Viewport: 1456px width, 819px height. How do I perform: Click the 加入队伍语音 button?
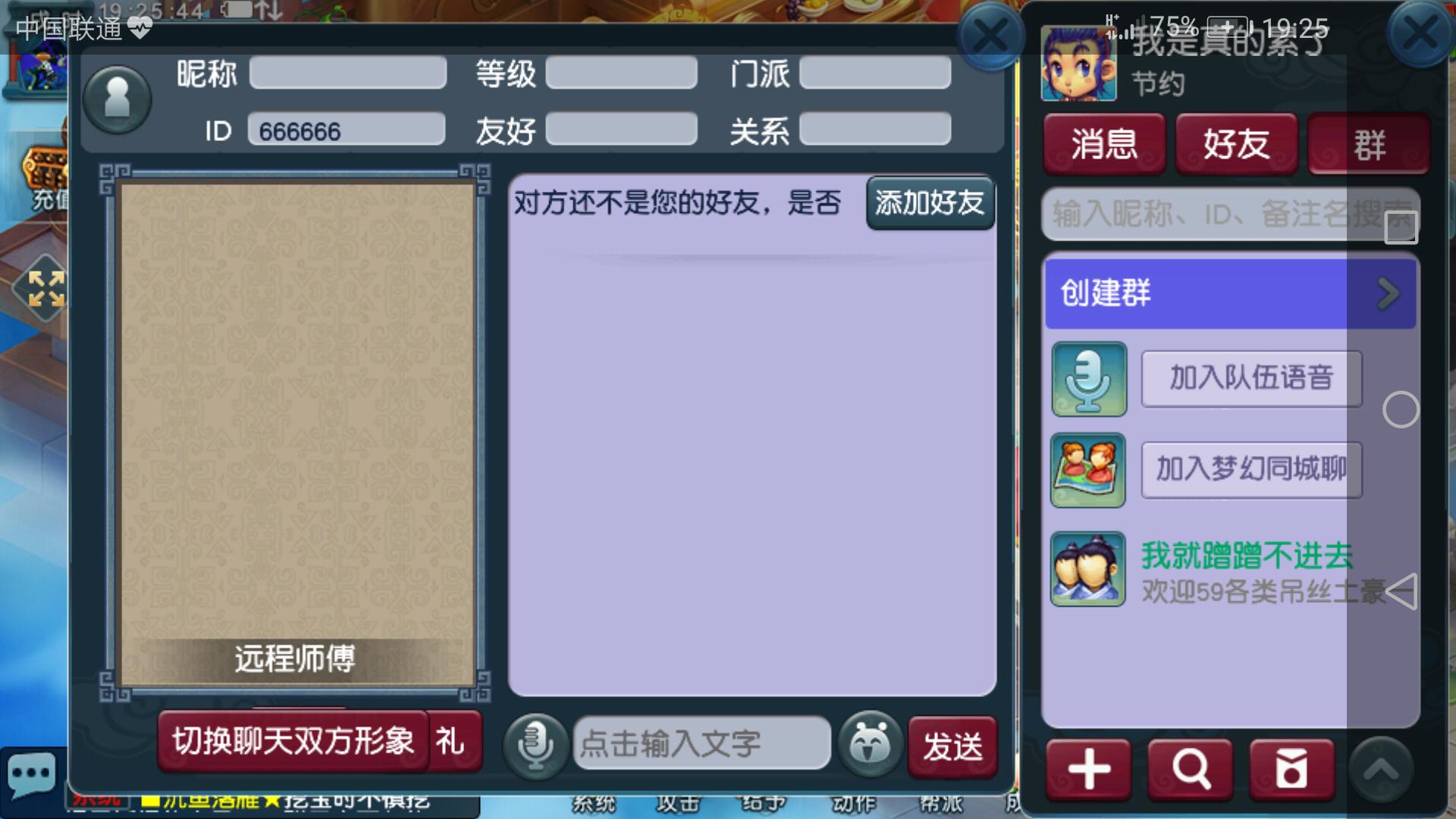click(x=1251, y=378)
